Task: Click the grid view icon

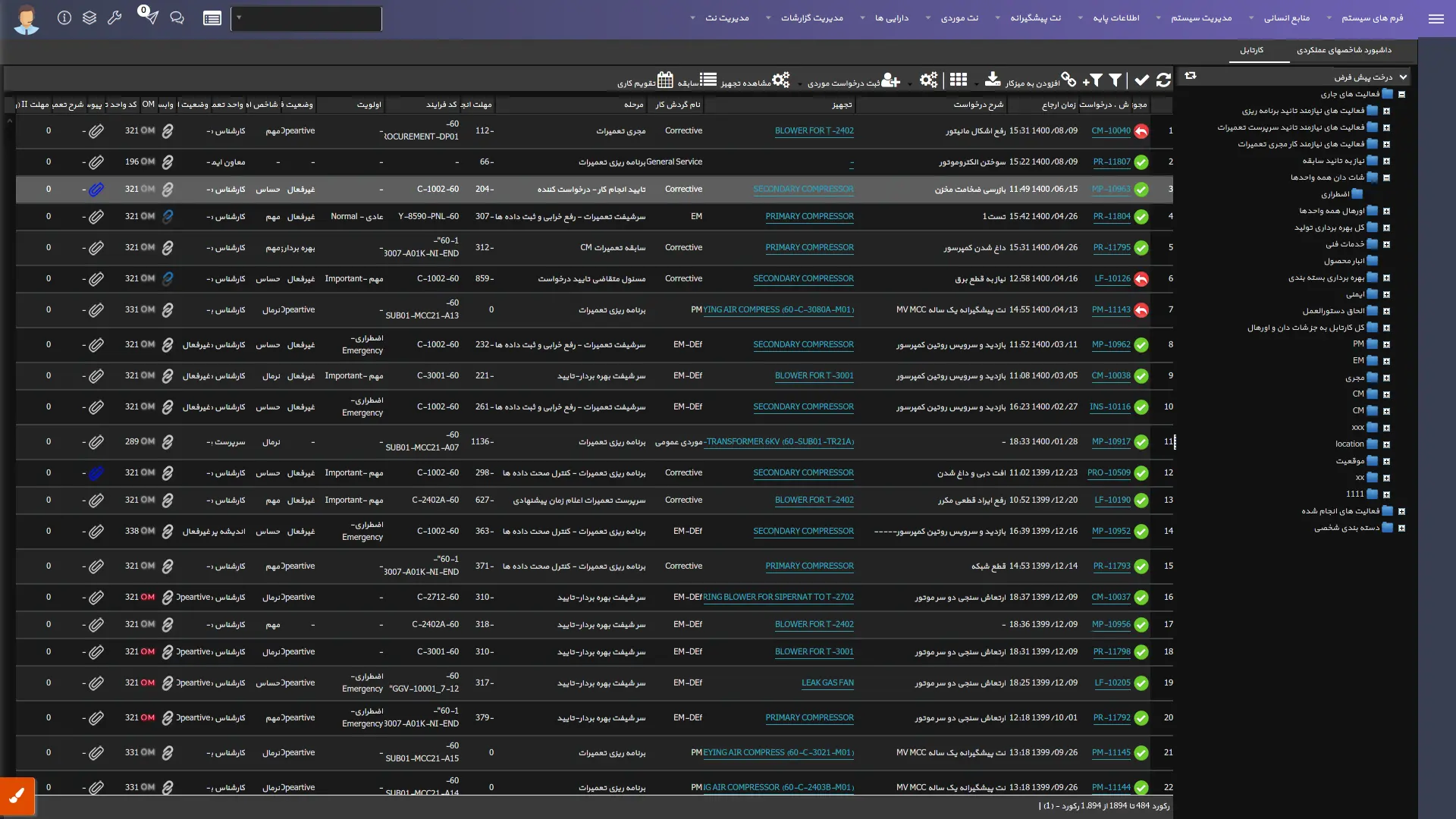Action: point(958,80)
